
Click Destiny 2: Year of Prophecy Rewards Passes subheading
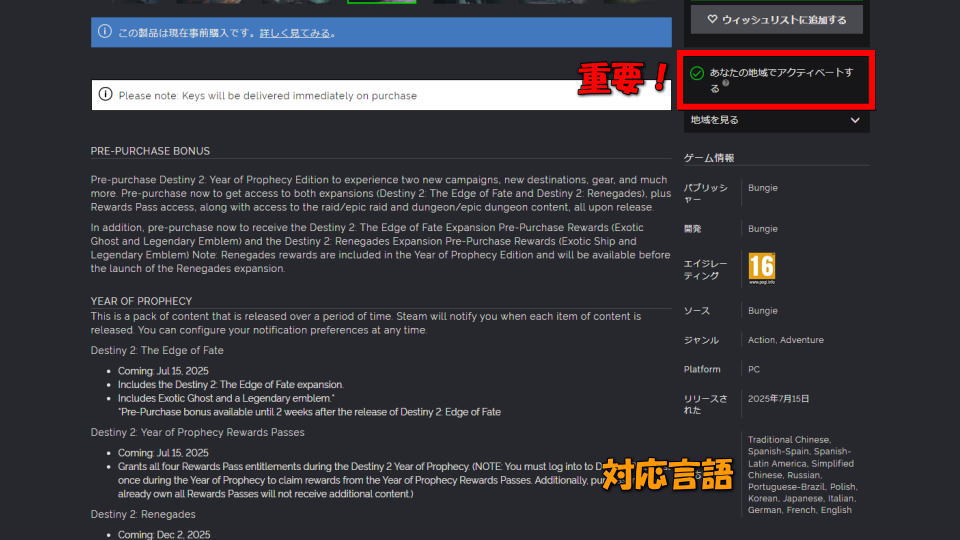click(x=198, y=432)
